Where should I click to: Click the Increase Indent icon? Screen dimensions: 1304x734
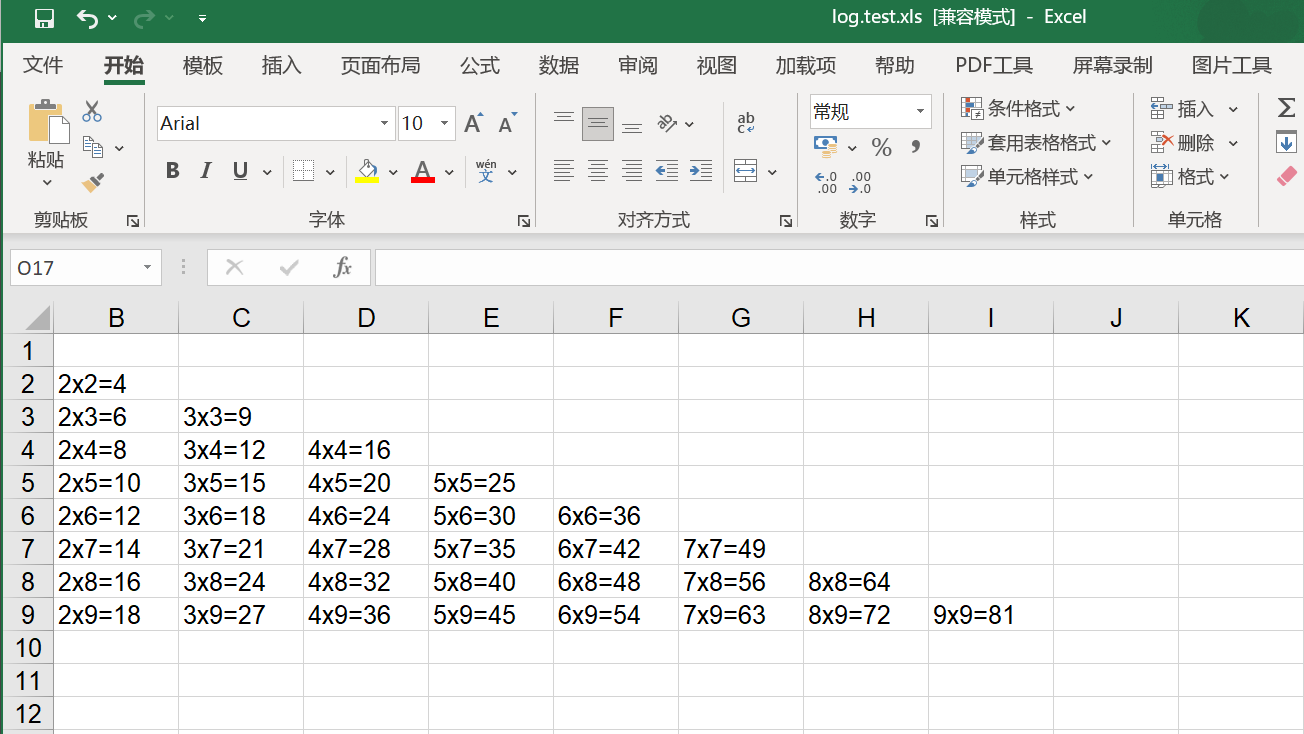(x=700, y=170)
